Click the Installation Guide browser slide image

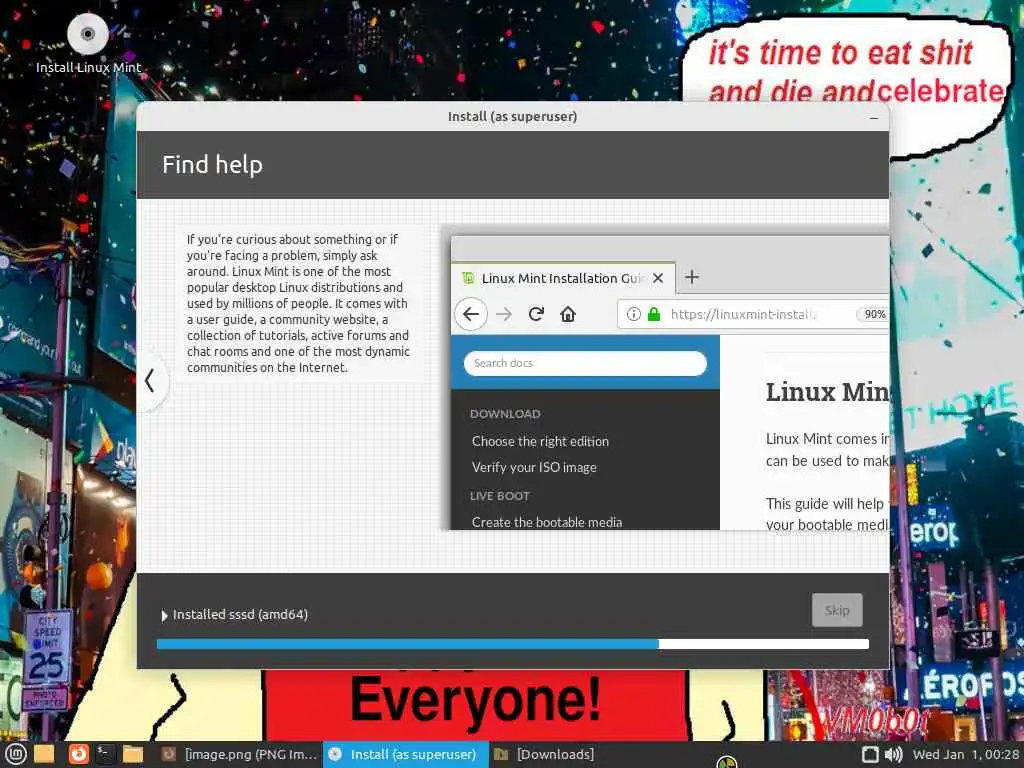click(x=669, y=383)
